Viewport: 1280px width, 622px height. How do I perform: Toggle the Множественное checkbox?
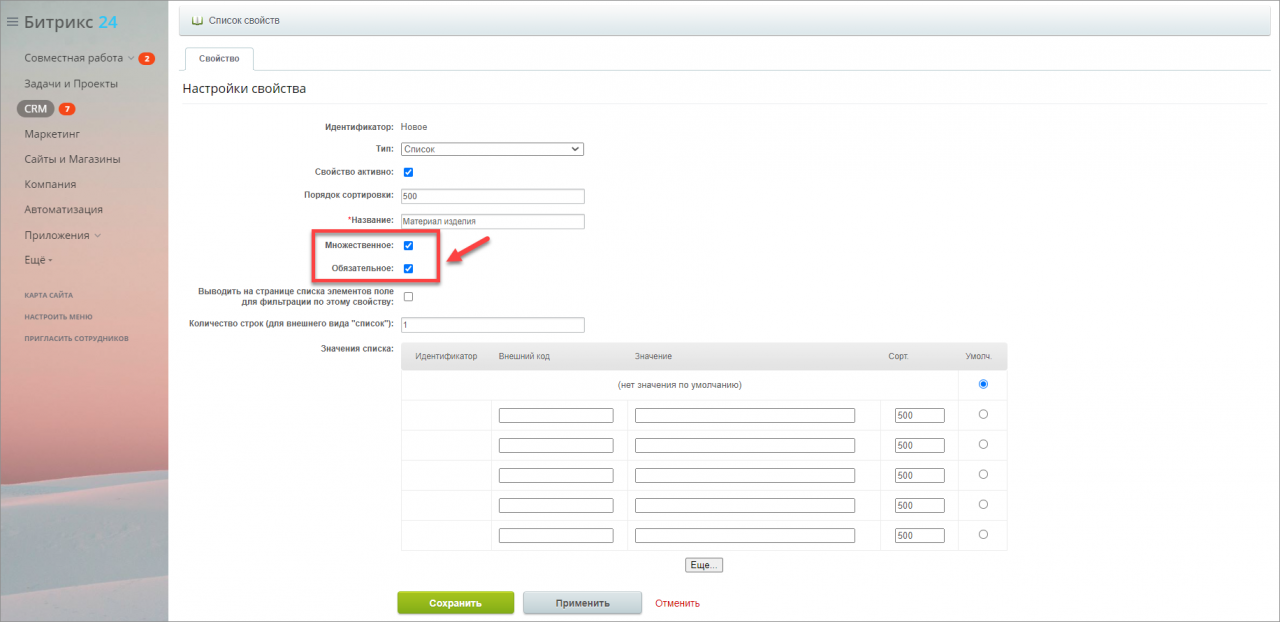pyautogui.click(x=408, y=245)
